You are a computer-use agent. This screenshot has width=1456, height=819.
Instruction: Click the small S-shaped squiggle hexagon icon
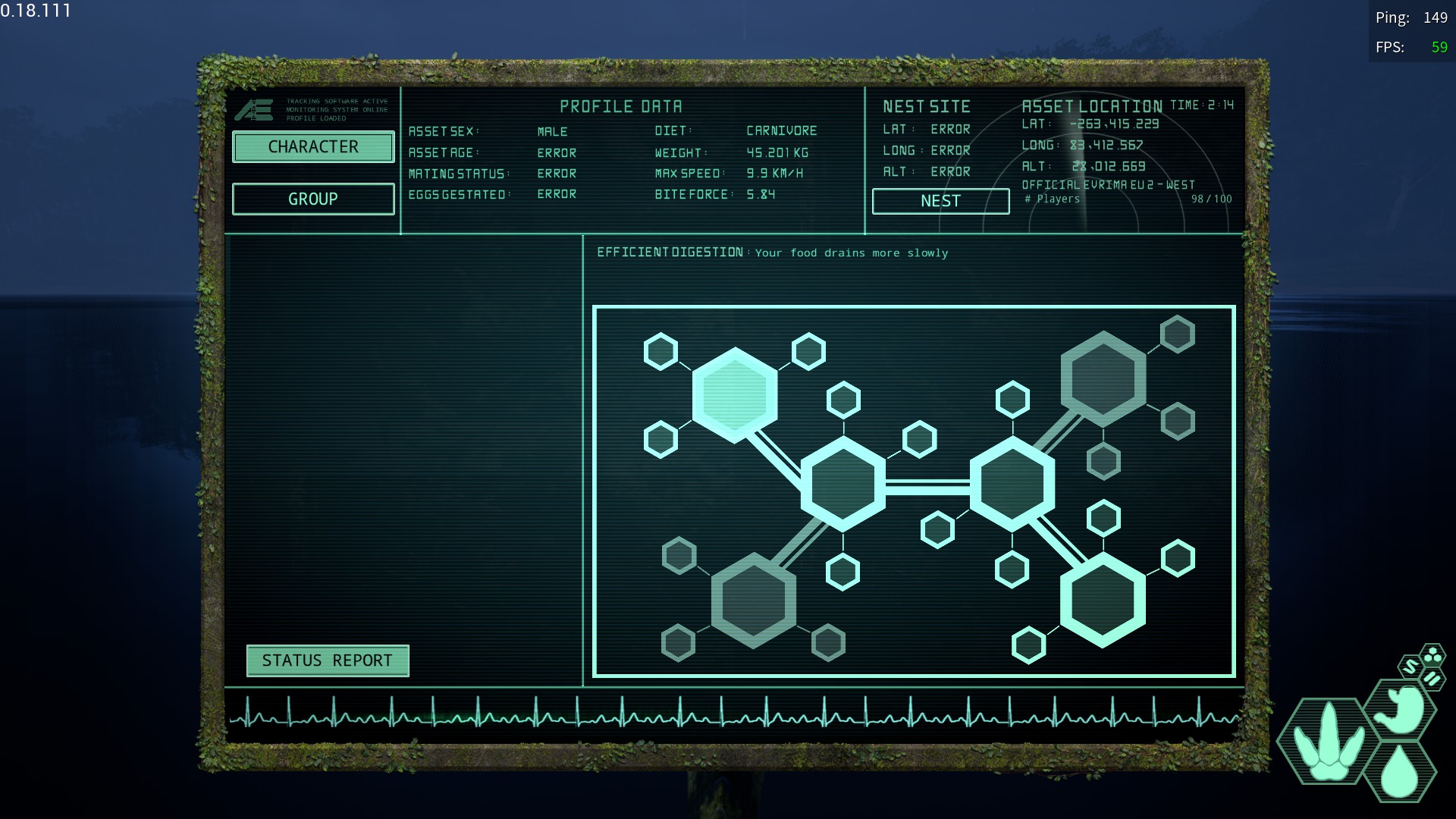click(1410, 667)
